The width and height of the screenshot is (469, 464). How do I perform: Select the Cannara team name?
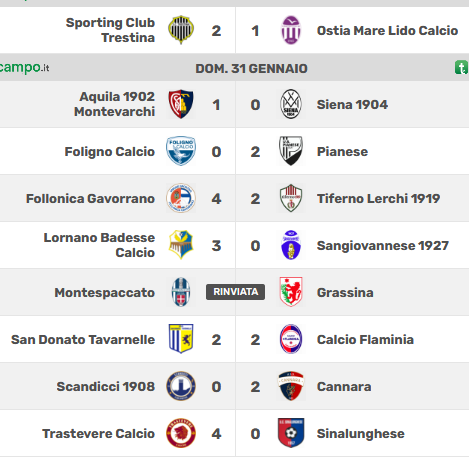344,387
